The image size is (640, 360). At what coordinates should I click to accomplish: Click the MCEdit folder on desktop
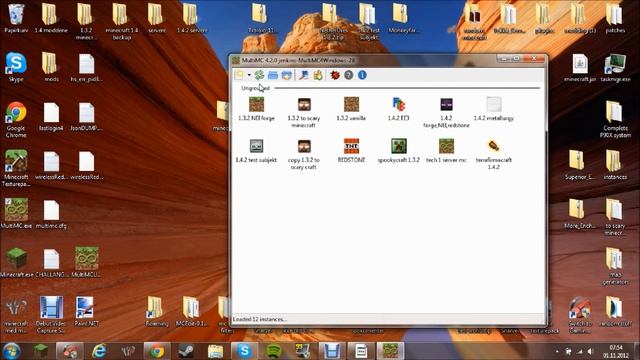[x=191, y=311]
